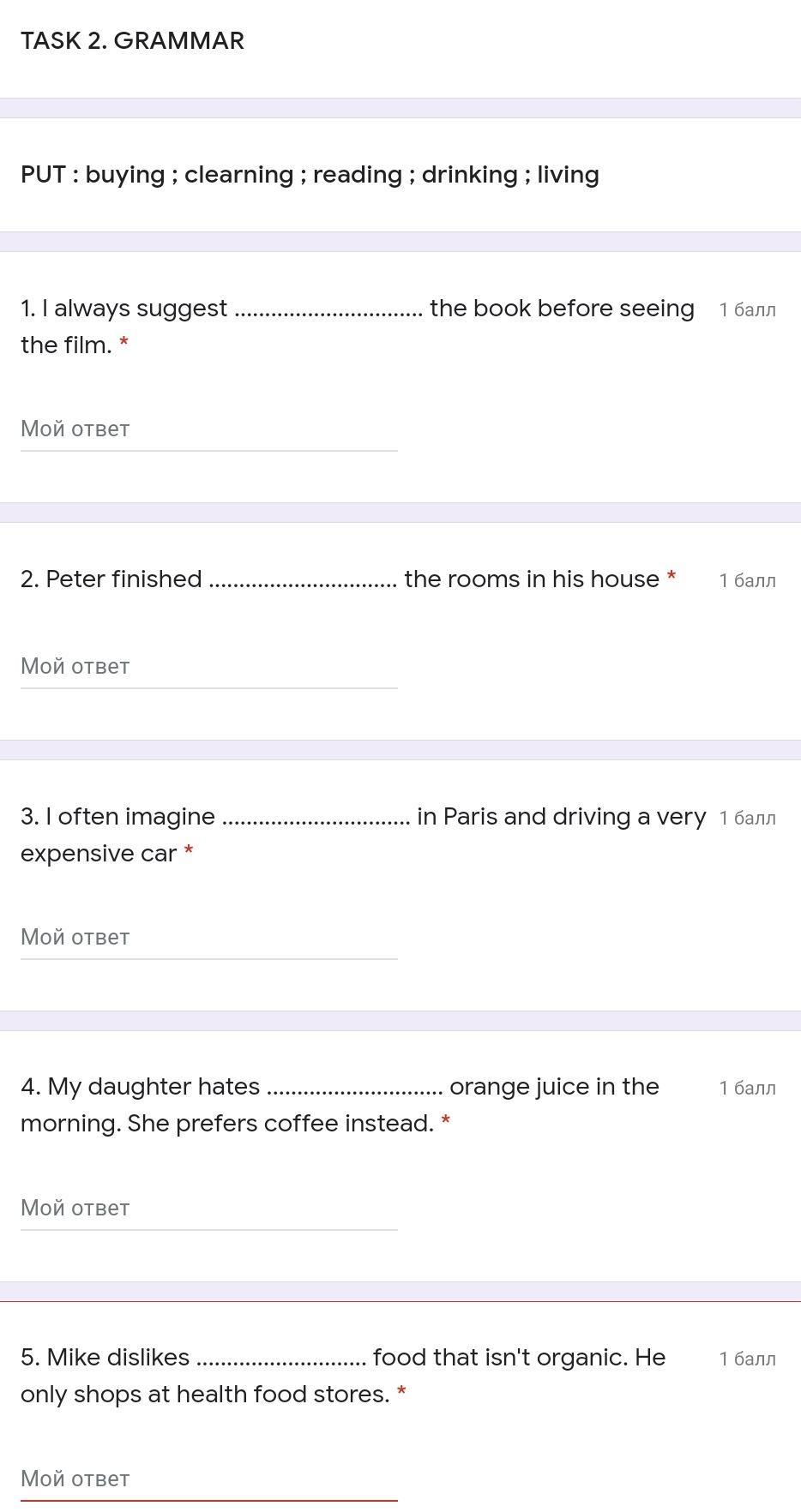Viewport: 801px width, 1512px height.
Task: Click the '1 балл' label for question 1
Action: pyautogui.click(x=747, y=310)
